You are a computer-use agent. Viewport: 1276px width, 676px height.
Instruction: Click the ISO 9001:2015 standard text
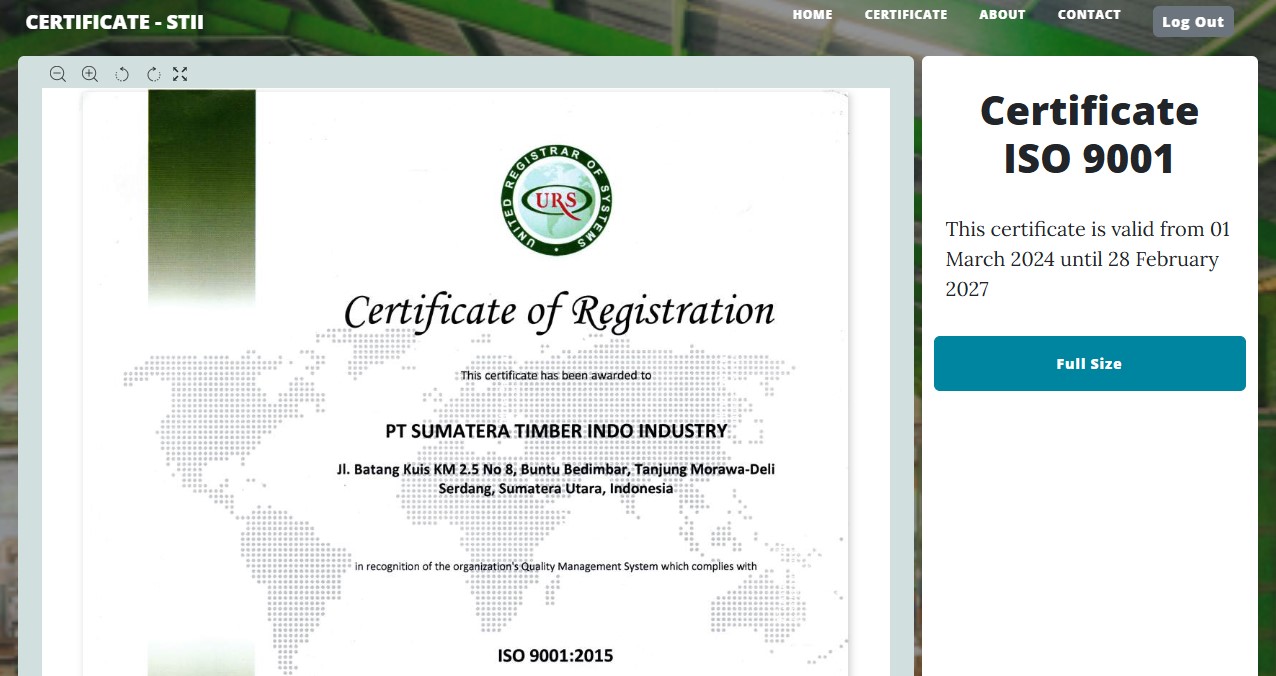click(555, 656)
